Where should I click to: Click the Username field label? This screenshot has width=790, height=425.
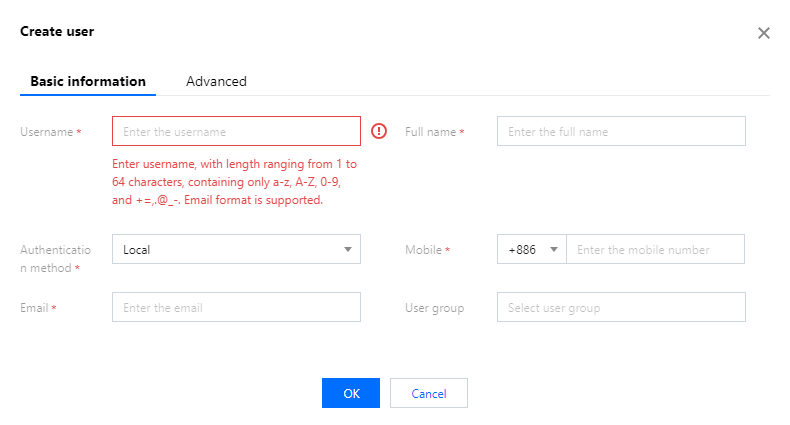[46, 132]
